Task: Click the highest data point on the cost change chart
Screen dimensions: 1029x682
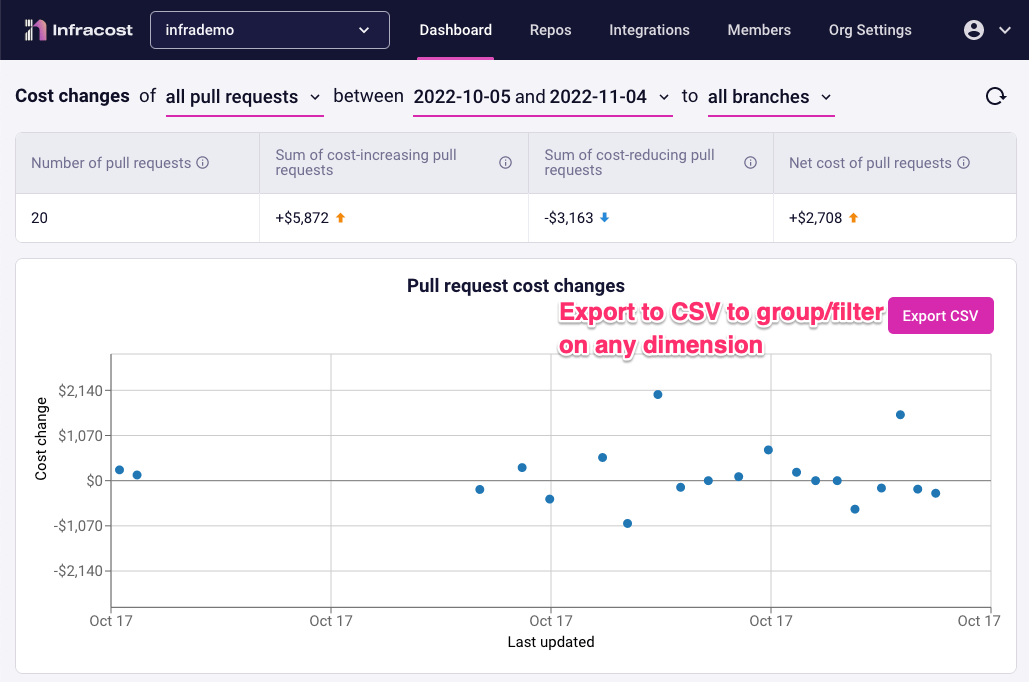Action: [x=658, y=394]
